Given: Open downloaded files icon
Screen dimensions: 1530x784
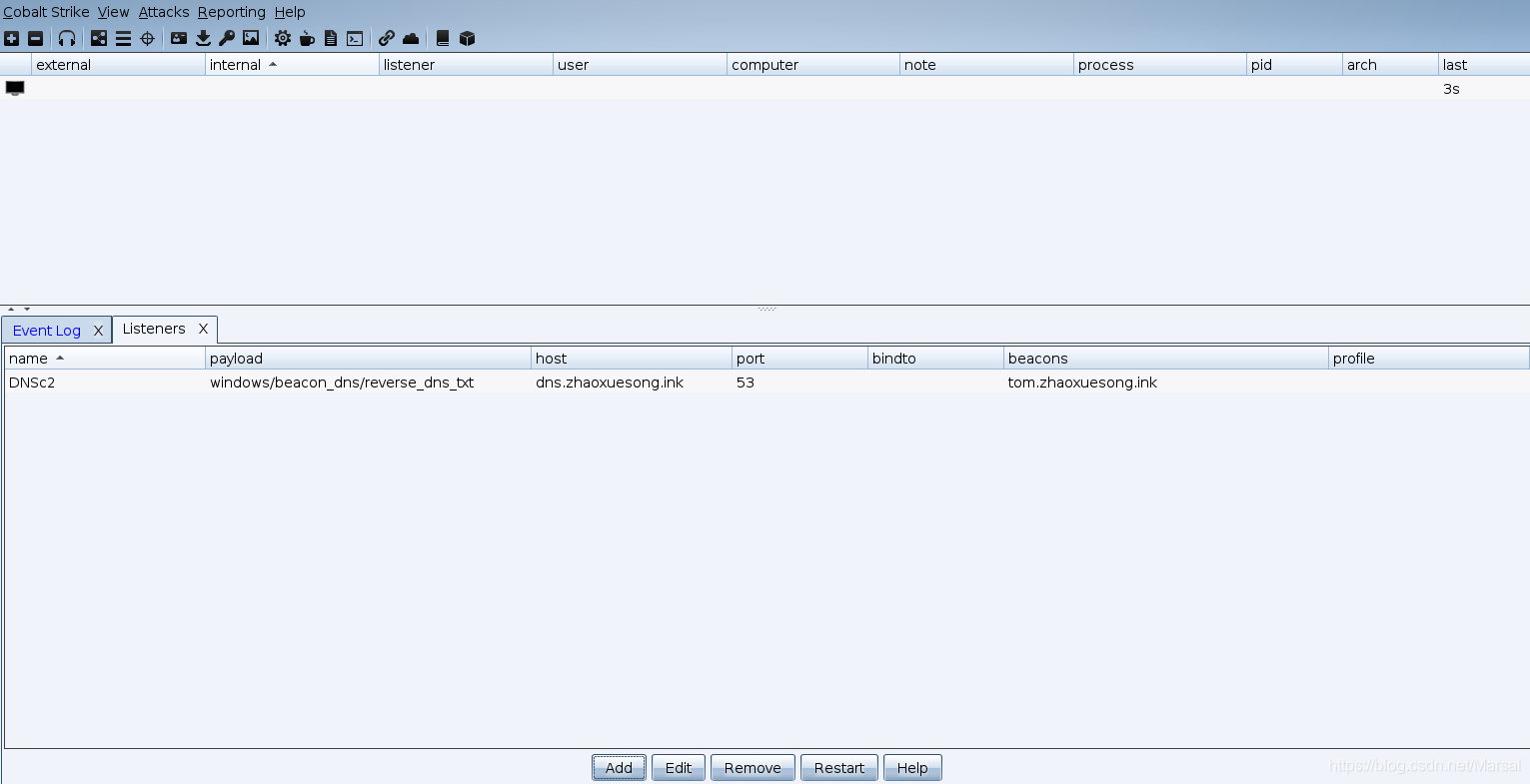Looking at the screenshot, I should (x=203, y=38).
